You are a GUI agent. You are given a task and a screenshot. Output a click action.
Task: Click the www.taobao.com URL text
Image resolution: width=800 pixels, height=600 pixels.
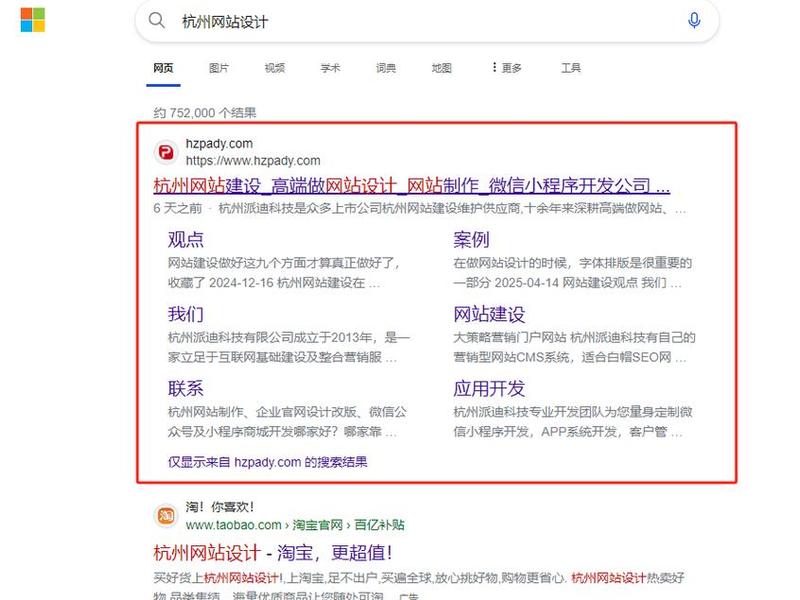[x=234, y=525]
